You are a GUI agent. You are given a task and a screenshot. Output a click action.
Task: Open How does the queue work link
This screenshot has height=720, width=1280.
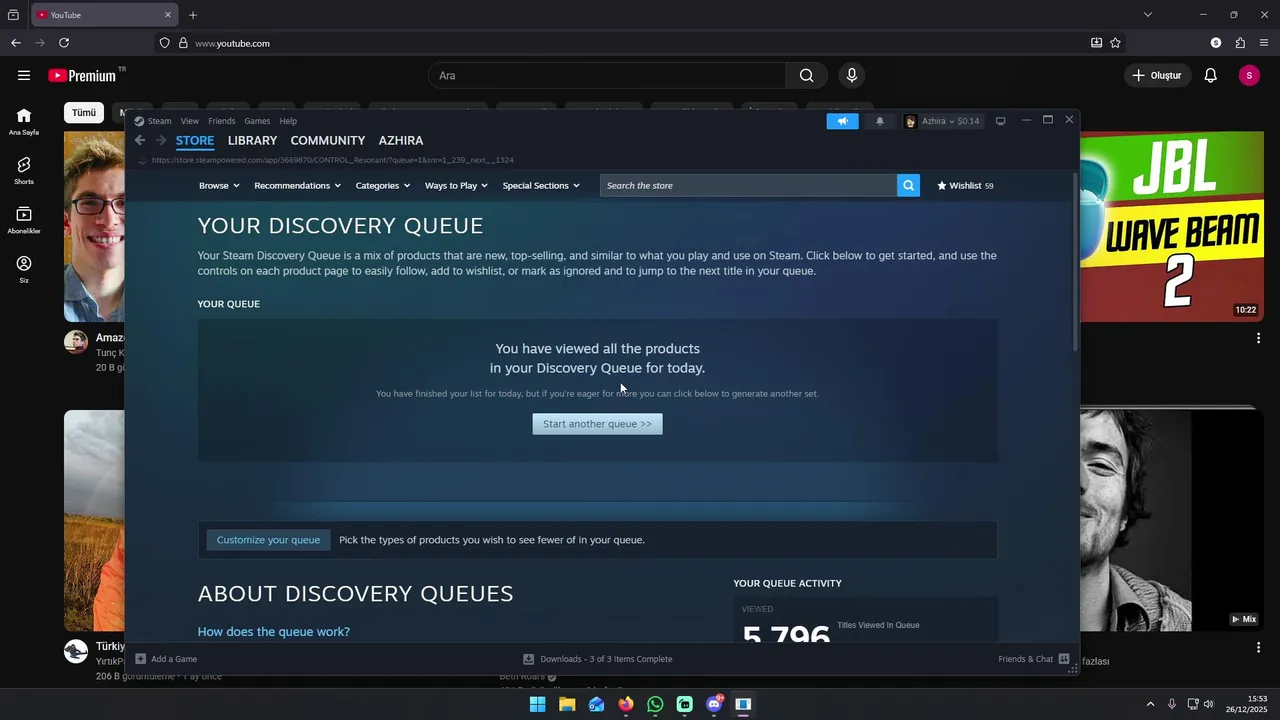(274, 632)
